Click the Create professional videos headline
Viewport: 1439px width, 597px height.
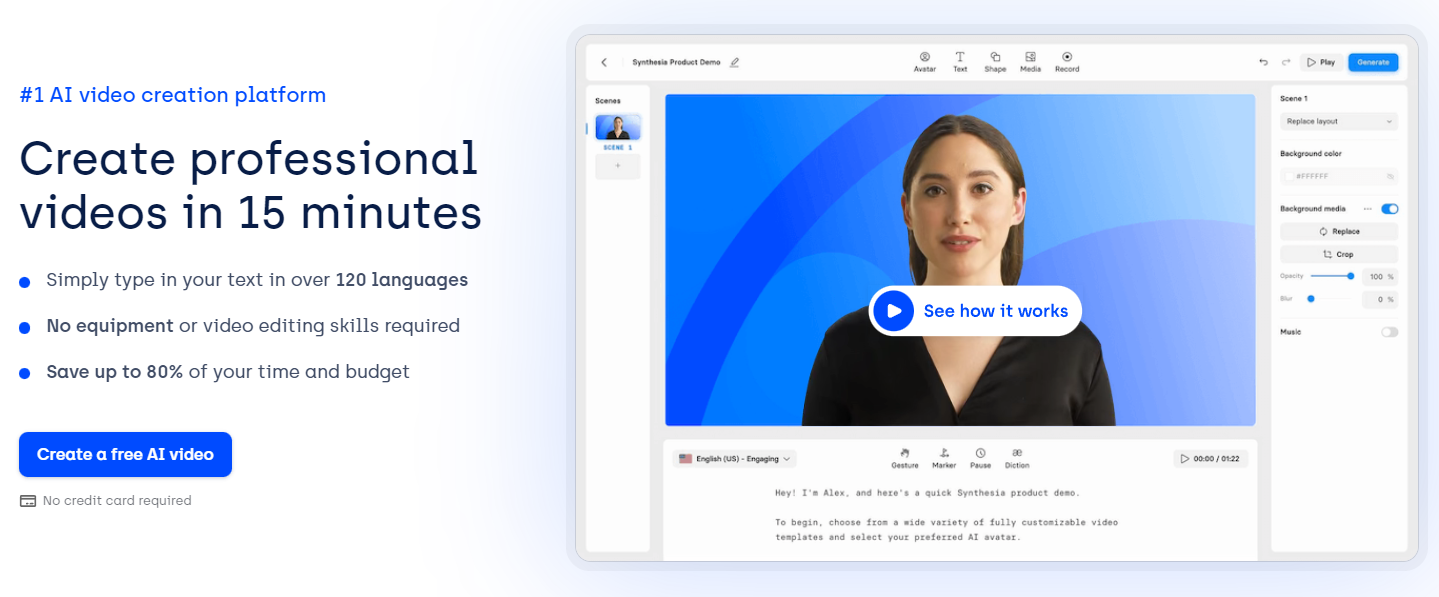pos(250,185)
